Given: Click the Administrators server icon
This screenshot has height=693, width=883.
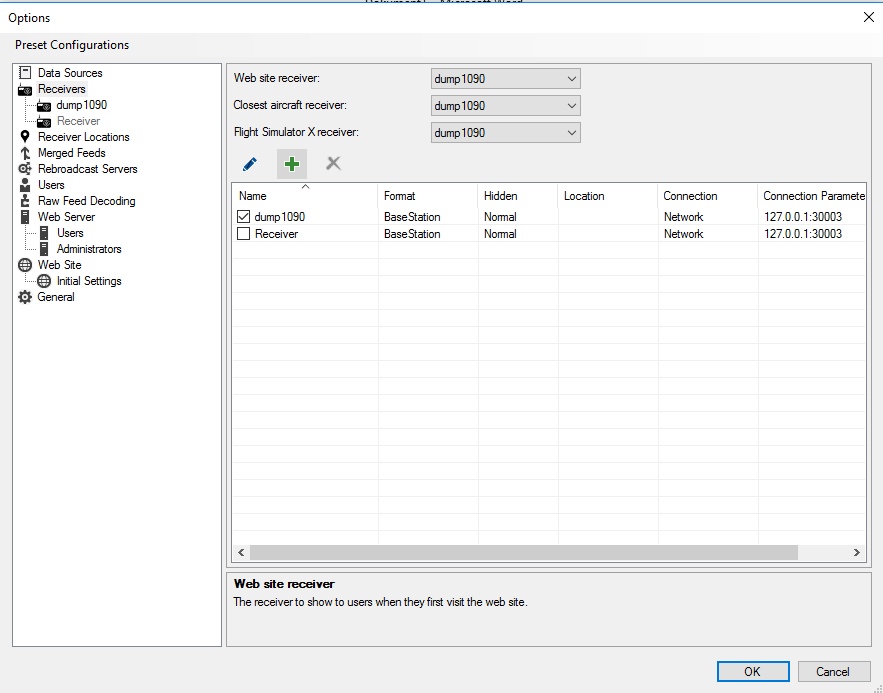Looking at the screenshot, I should [x=44, y=249].
